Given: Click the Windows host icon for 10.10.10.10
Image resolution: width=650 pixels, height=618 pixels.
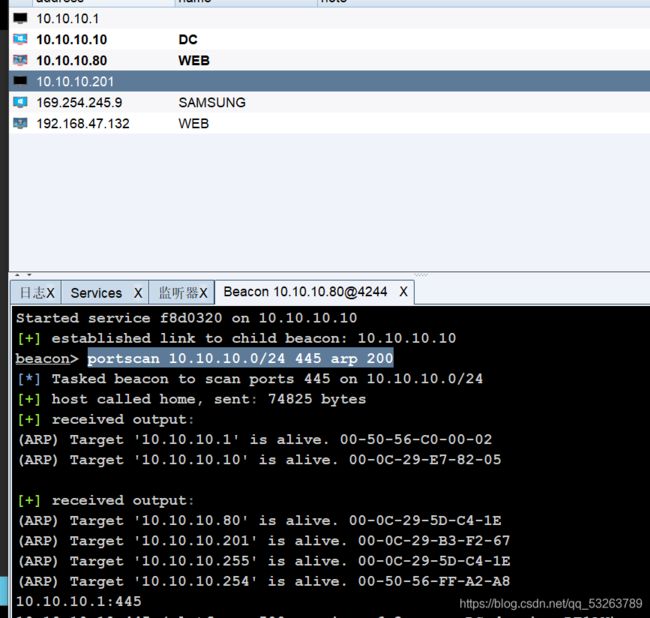Looking at the screenshot, I should click(x=20, y=39).
